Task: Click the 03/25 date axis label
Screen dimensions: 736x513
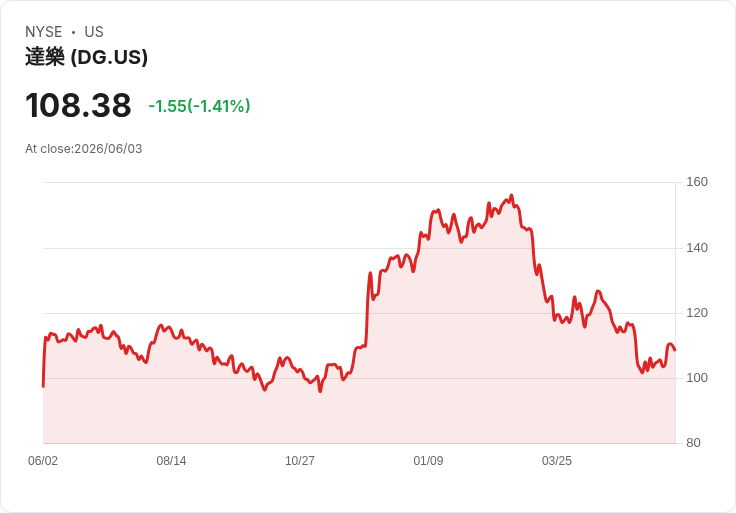Action: click(557, 461)
